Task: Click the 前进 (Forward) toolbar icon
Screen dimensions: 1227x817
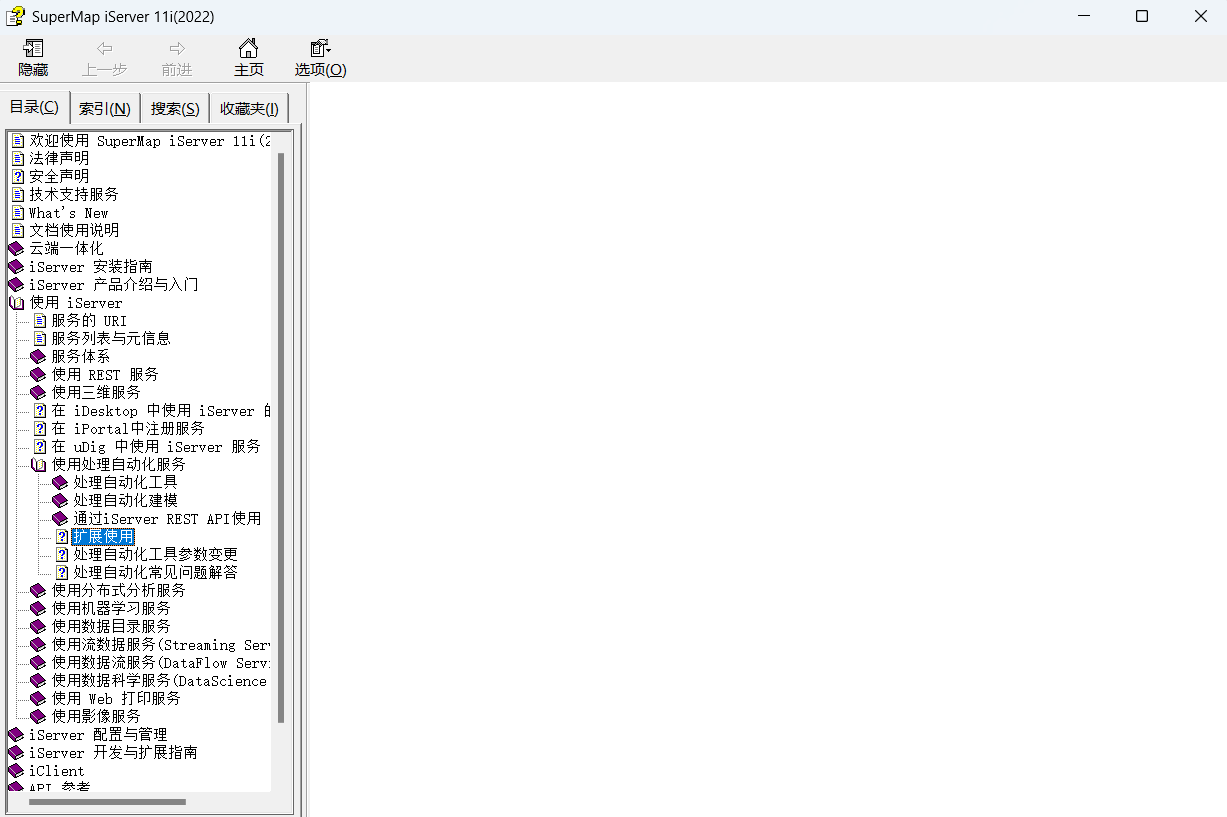Action: [x=177, y=48]
